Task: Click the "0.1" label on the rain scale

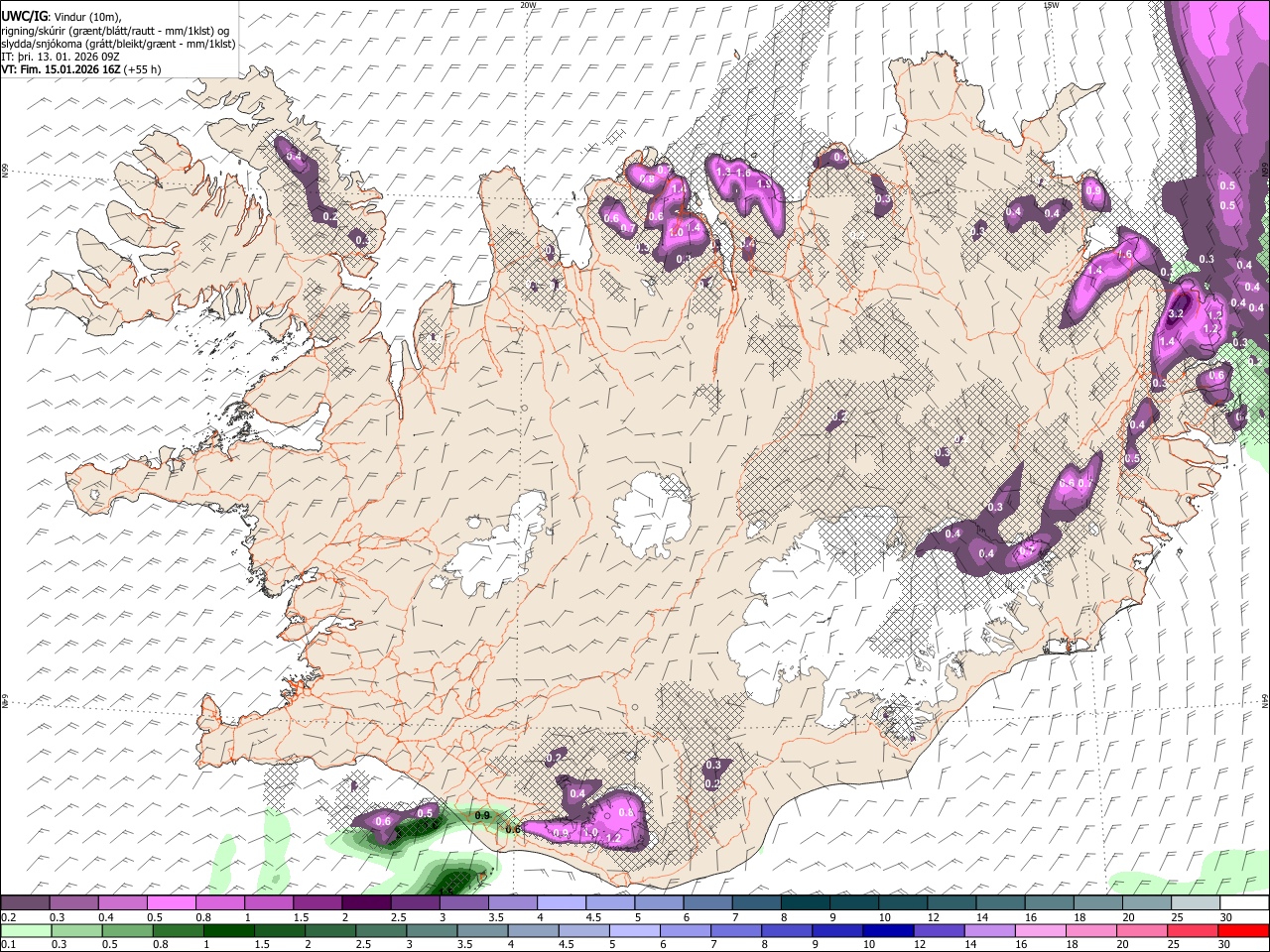Action: [9, 945]
